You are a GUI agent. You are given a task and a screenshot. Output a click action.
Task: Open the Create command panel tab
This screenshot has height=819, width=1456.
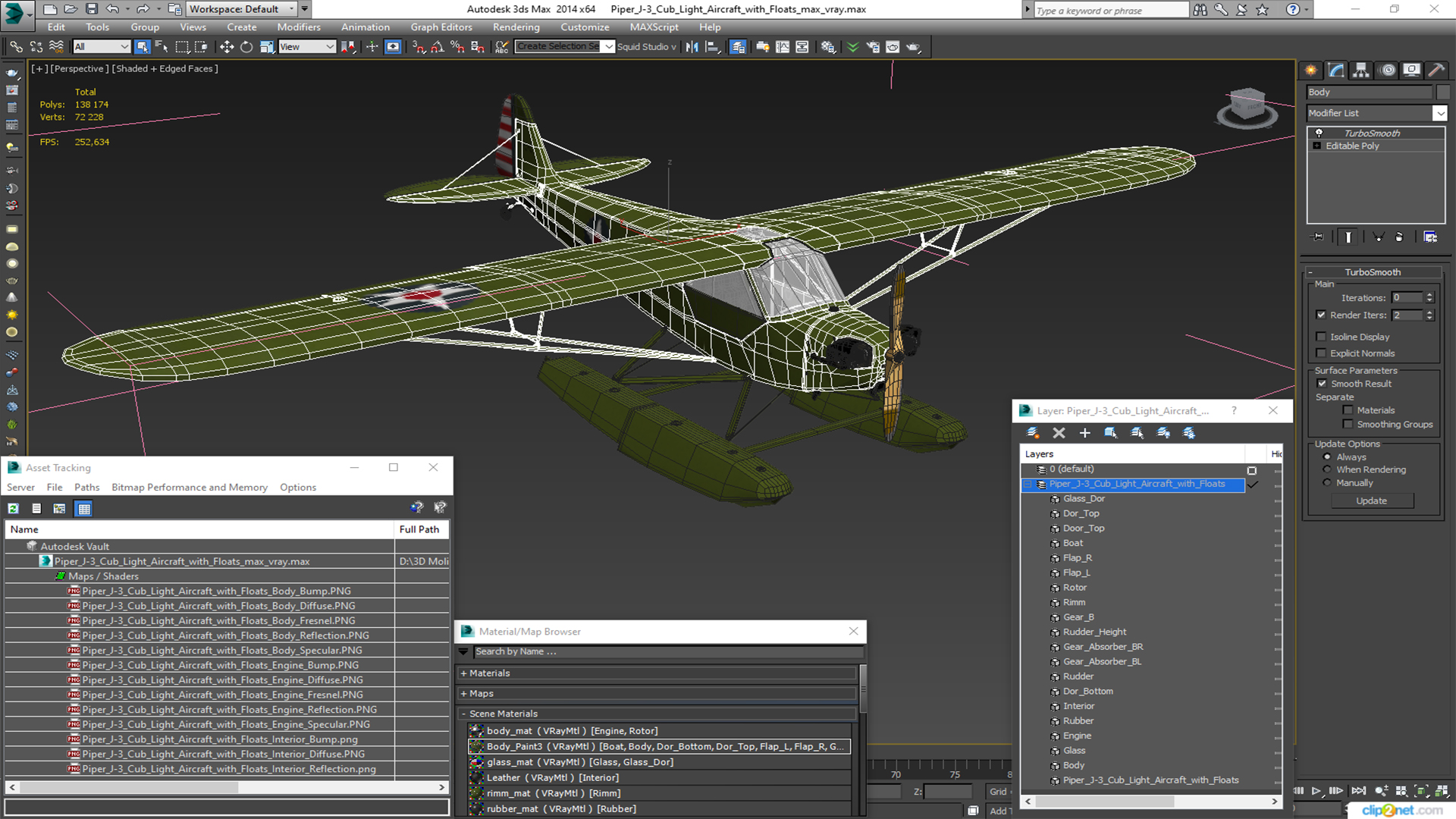[1311, 70]
